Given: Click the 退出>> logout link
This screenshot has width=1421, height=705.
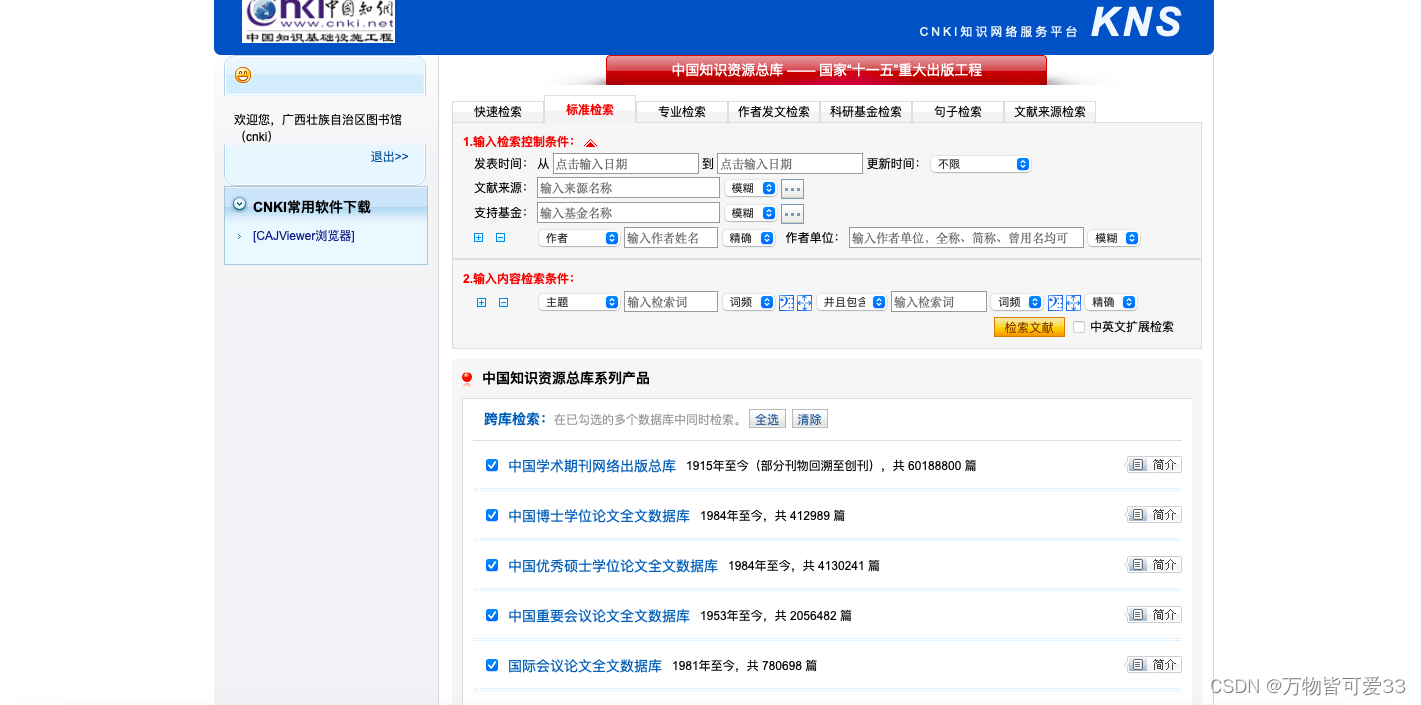Looking at the screenshot, I should [390, 157].
